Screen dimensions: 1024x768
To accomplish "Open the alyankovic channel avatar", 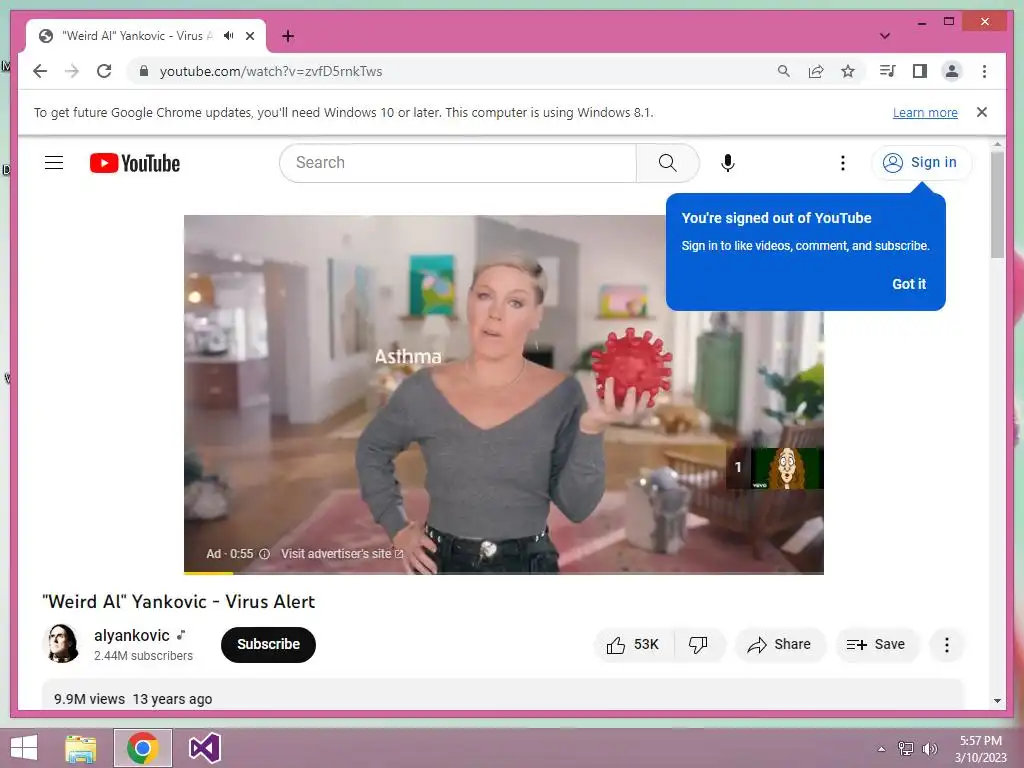I will pyautogui.click(x=62, y=644).
